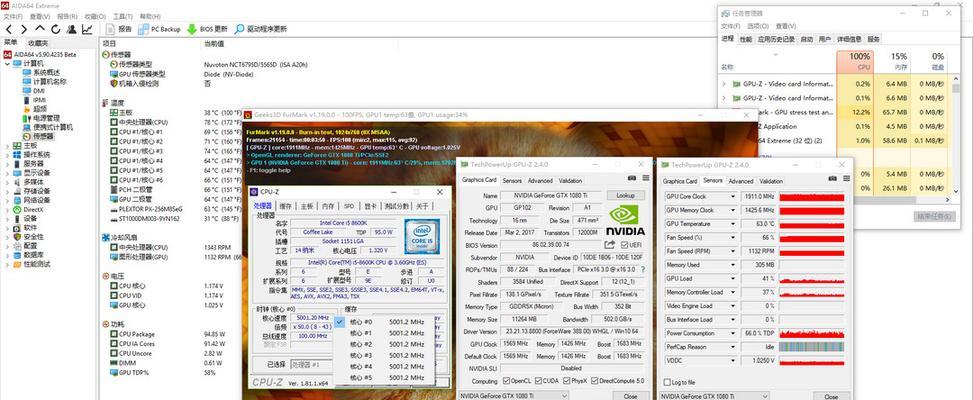The height and width of the screenshot is (400, 973).
Task: Select DMI item in AIDA64 tree
Action: click(34, 91)
